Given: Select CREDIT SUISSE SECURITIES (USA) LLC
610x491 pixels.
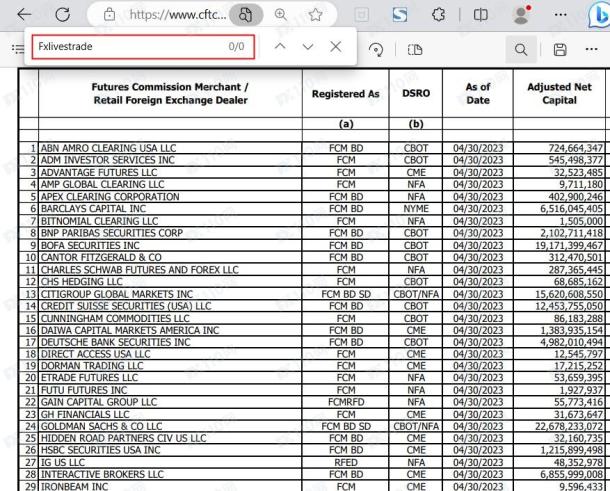Looking at the screenshot, I should [x=126, y=306].
